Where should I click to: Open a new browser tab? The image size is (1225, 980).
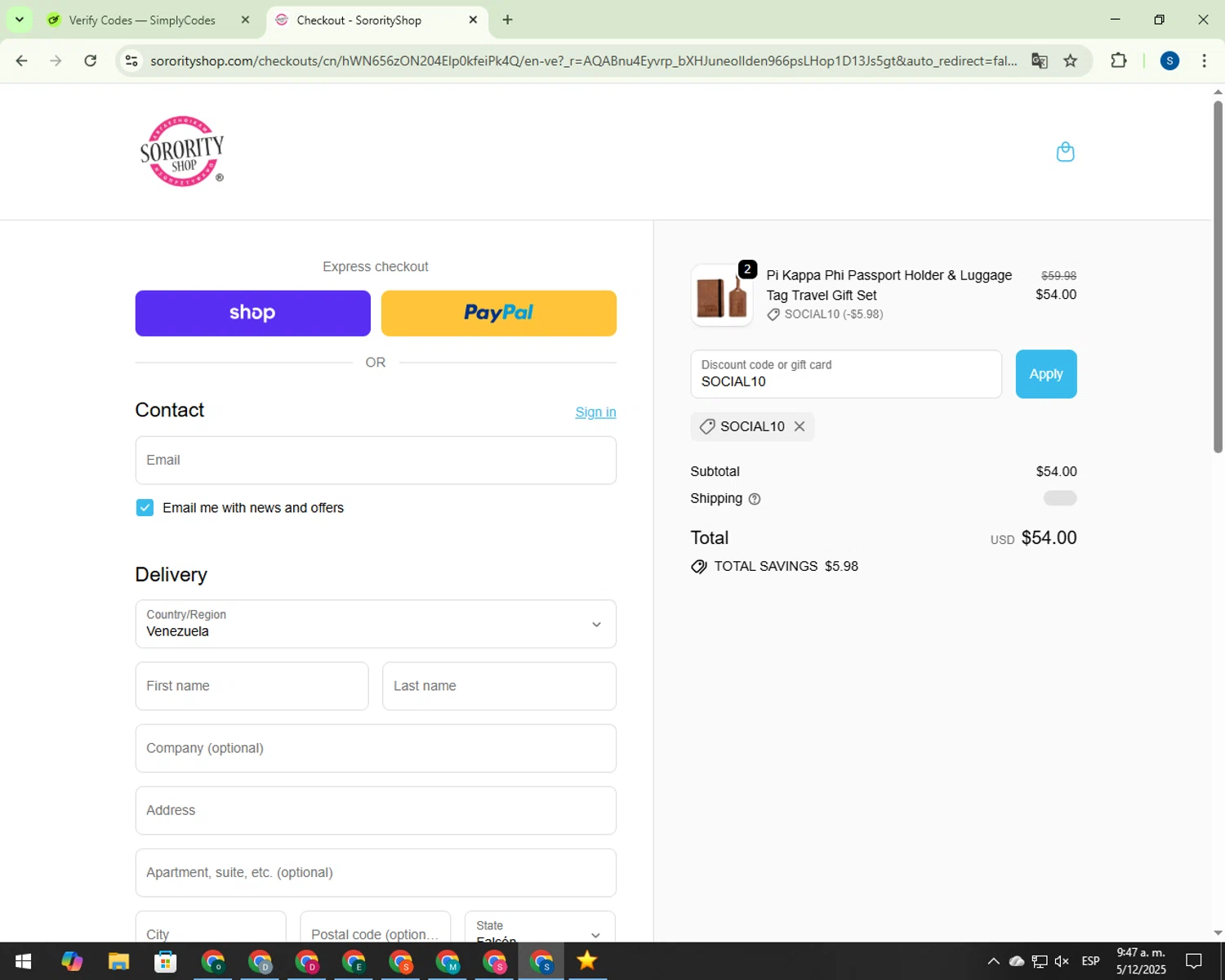click(507, 20)
